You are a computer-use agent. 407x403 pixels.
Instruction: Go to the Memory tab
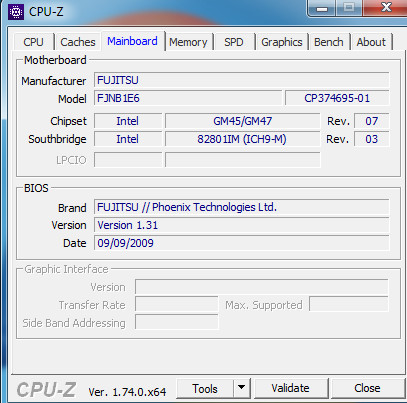(188, 42)
